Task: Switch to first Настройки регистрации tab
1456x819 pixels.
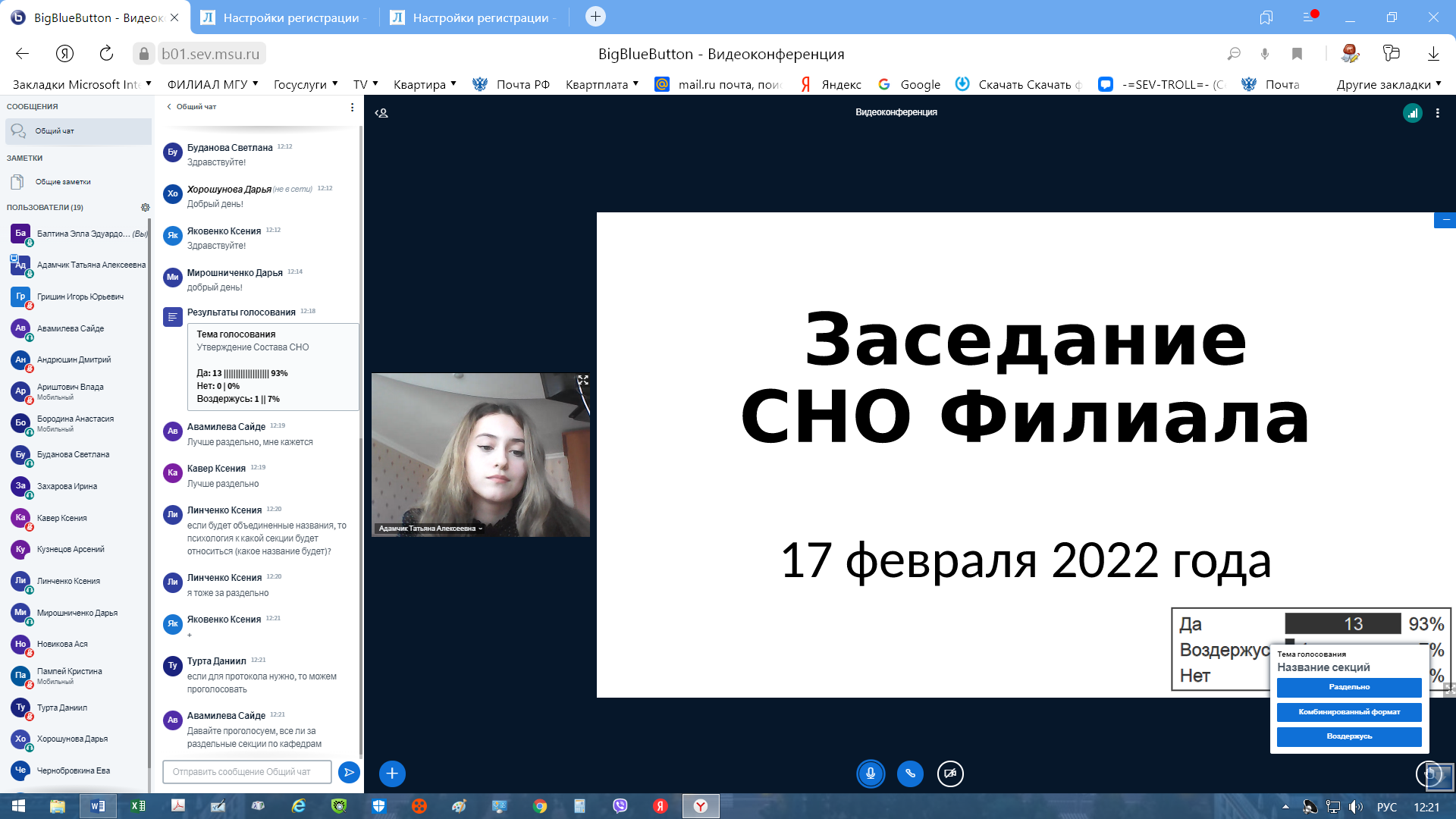Action: [x=284, y=17]
